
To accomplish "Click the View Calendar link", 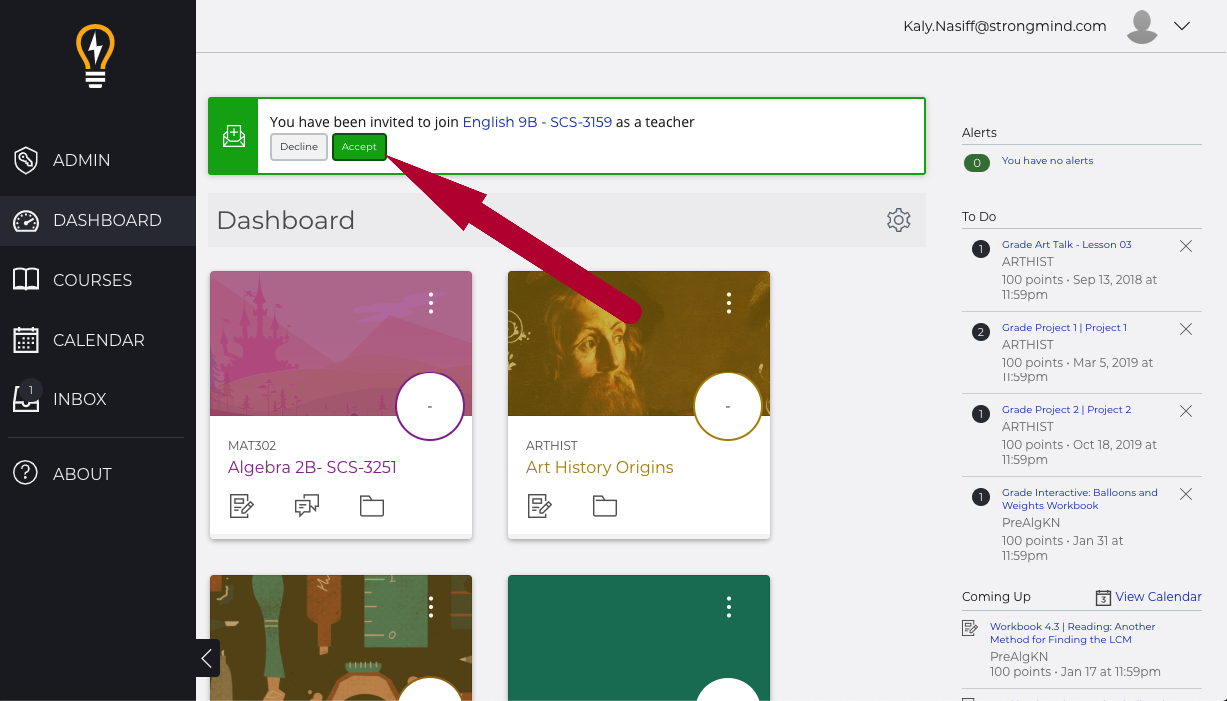I will 1159,597.
